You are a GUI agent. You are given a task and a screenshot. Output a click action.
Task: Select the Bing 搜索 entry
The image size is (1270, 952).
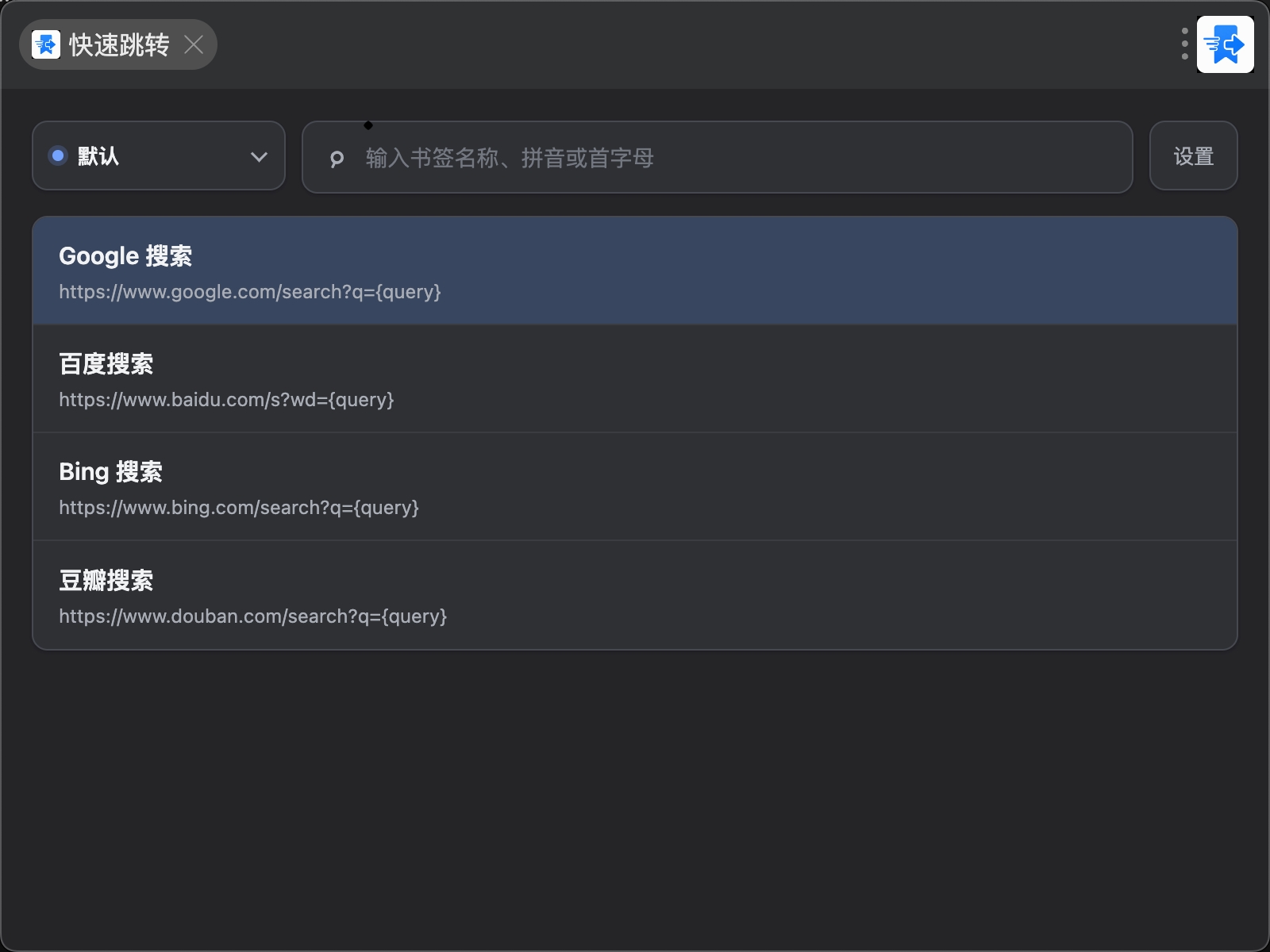coord(635,486)
